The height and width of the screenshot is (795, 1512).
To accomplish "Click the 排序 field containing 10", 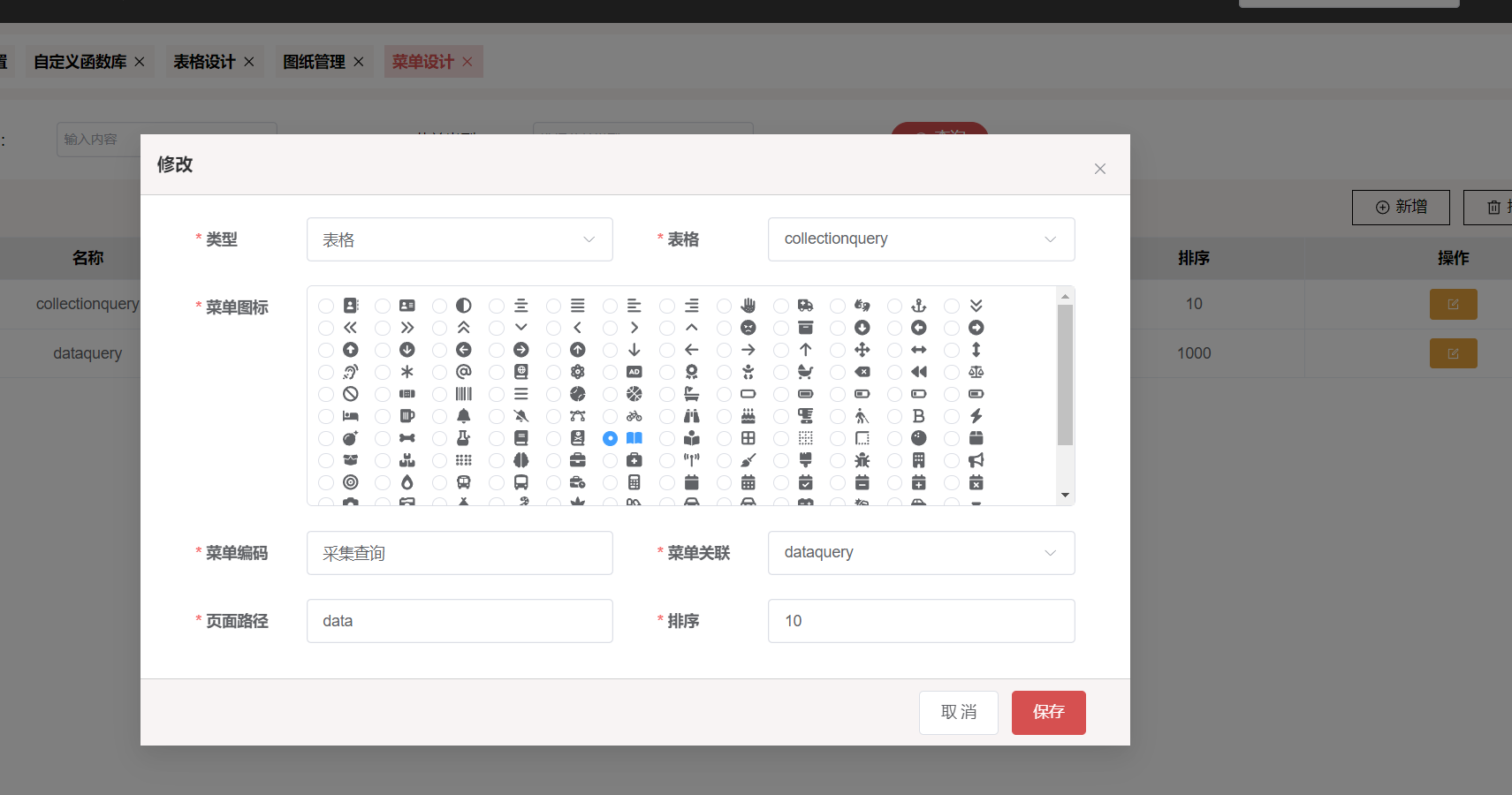I will (921, 621).
